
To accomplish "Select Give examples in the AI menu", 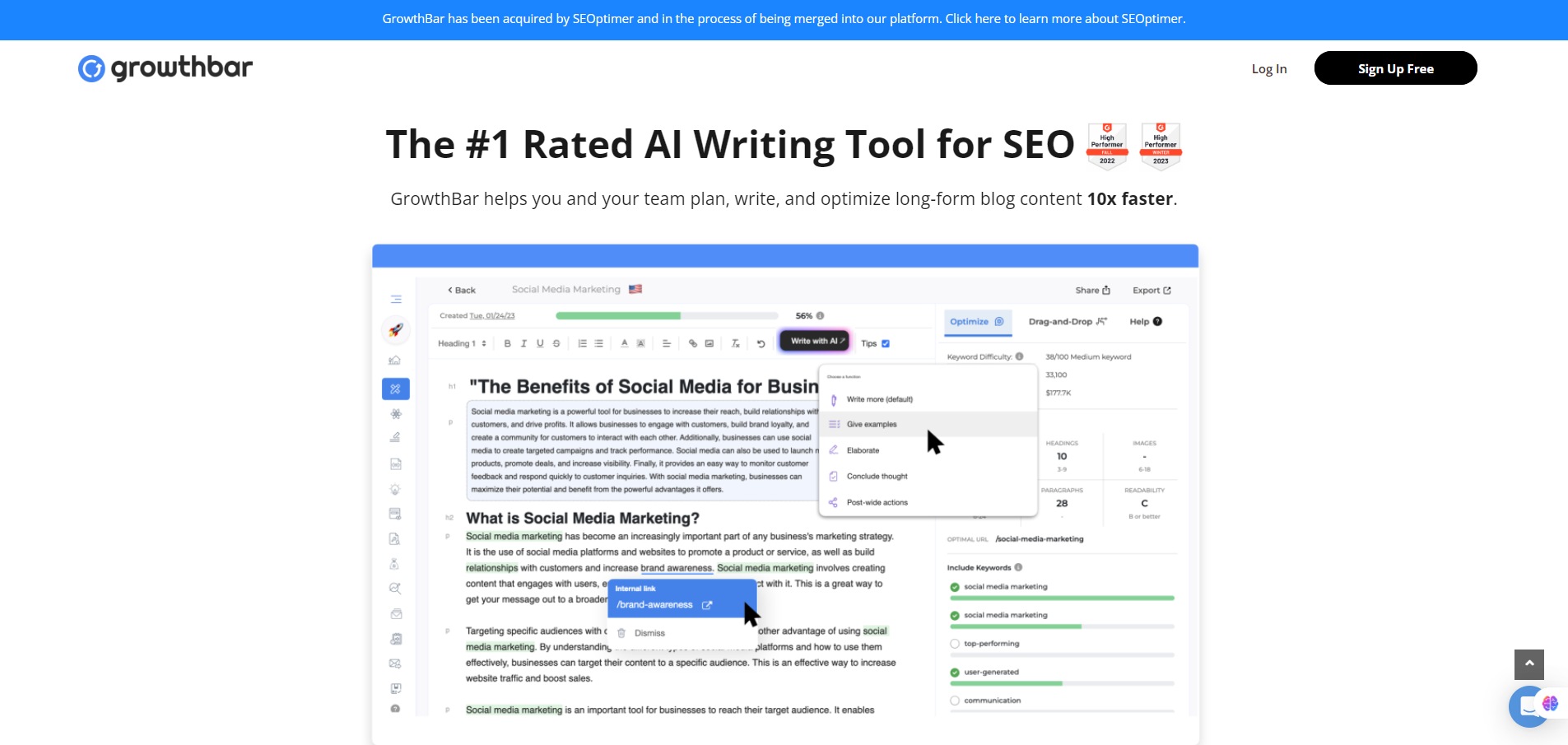I will [x=928, y=425].
